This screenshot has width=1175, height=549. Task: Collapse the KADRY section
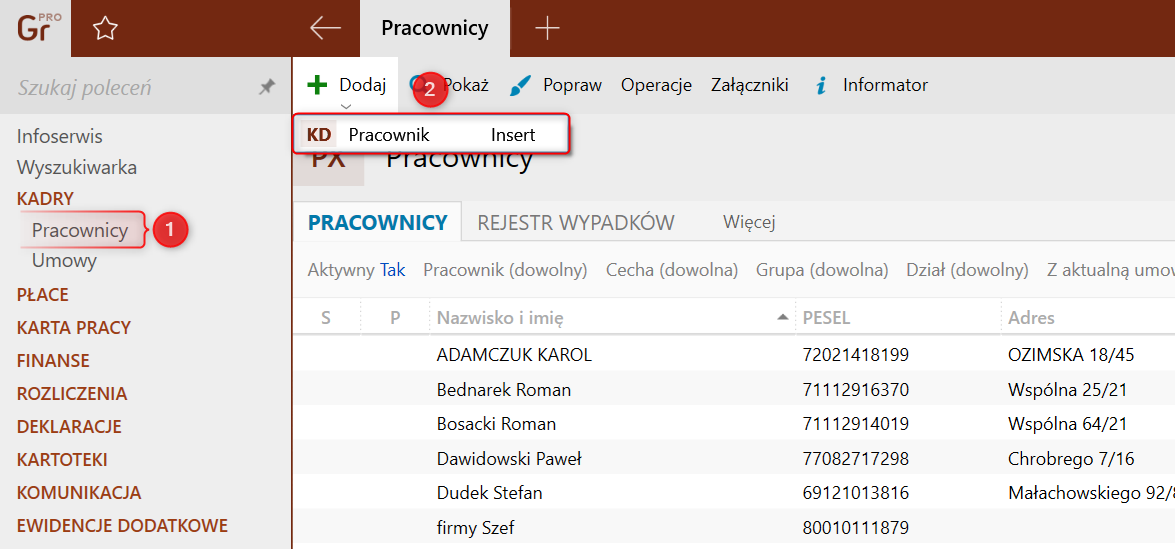(x=45, y=198)
